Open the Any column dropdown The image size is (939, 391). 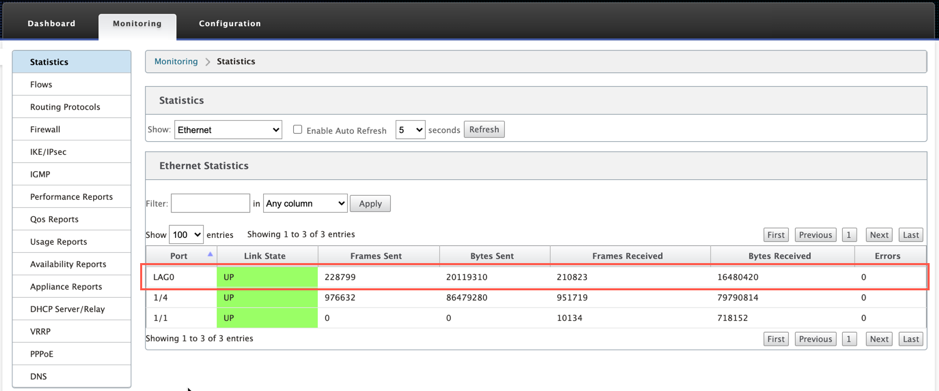pyautogui.click(x=305, y=203)
